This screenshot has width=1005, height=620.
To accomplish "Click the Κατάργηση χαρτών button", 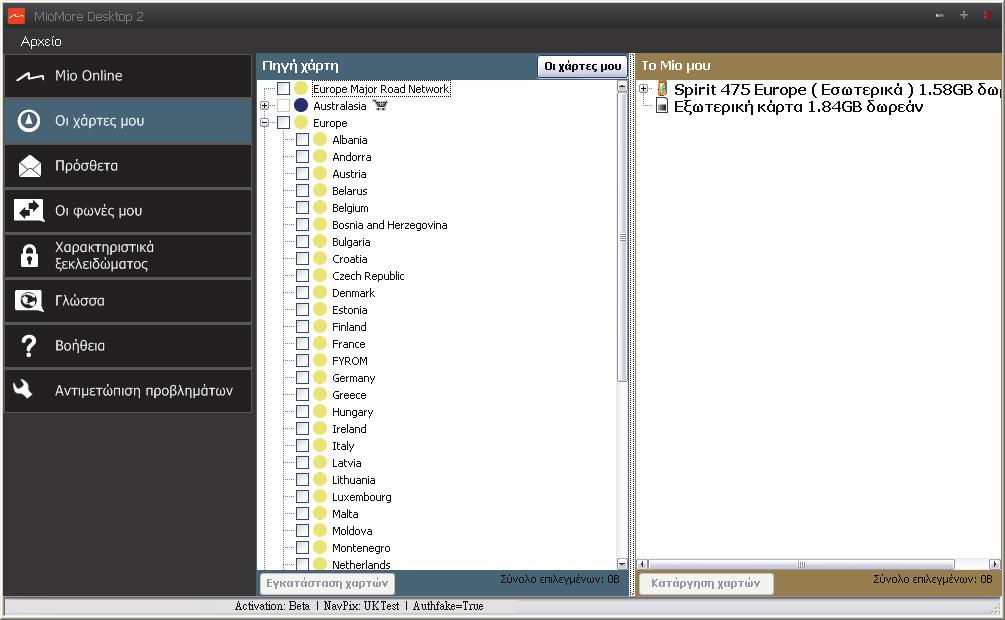I will 706,583.
